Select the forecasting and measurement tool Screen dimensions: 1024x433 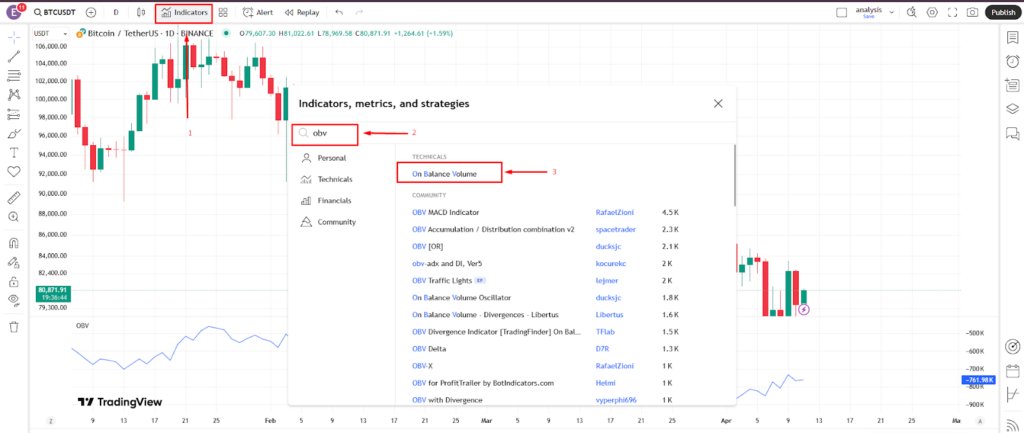(14, 114)
